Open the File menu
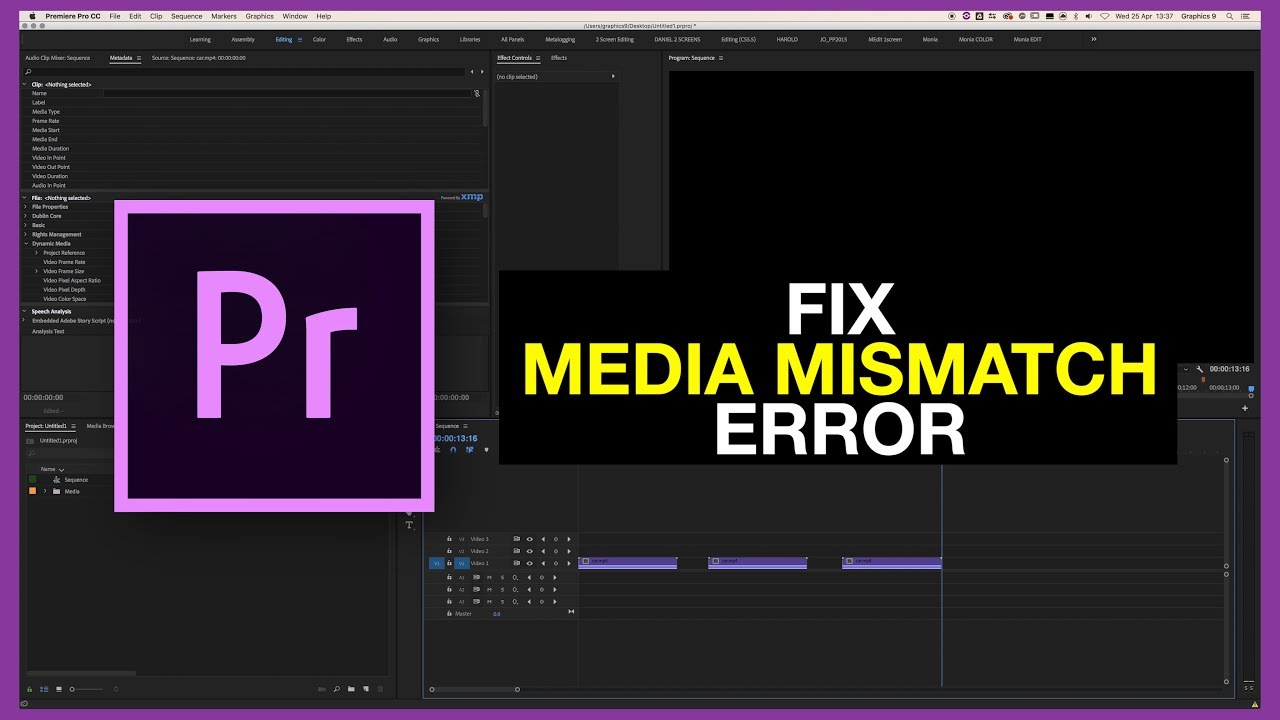 tap(115, 16)
